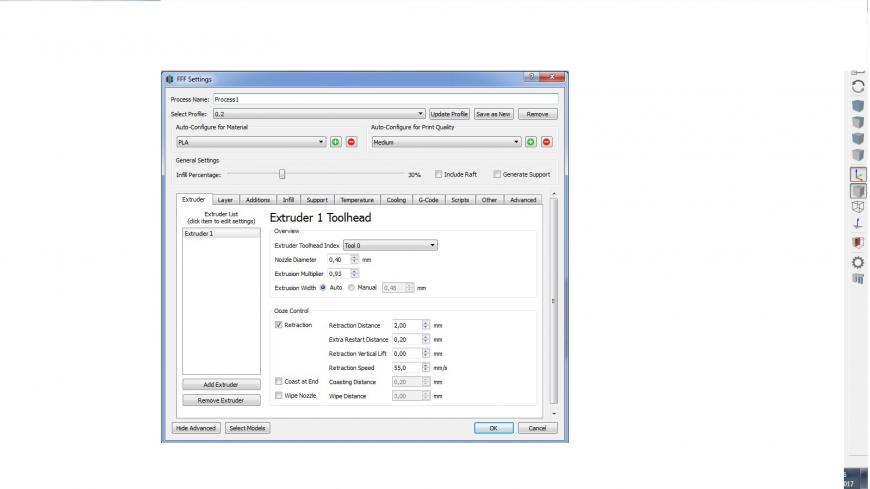Switch to the Other tab
Screen dimensions: 870x489
489,200
